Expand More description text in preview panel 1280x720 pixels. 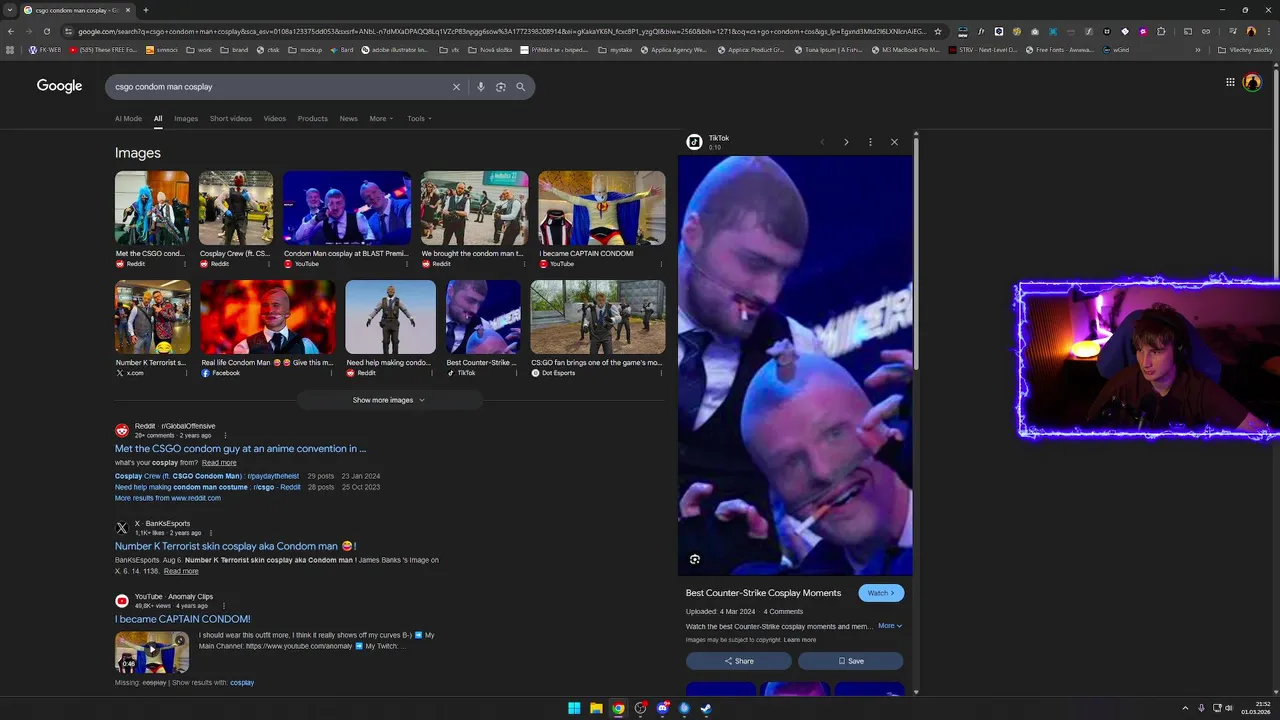tap(890, 626)
